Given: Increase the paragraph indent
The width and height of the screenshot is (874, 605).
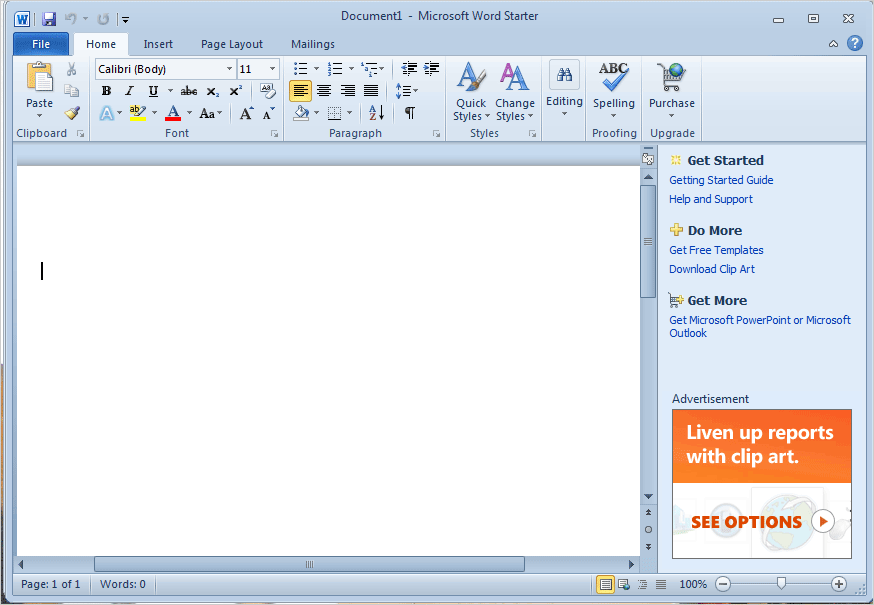Looking at the screenshot, I should click(x=431, y=69).
